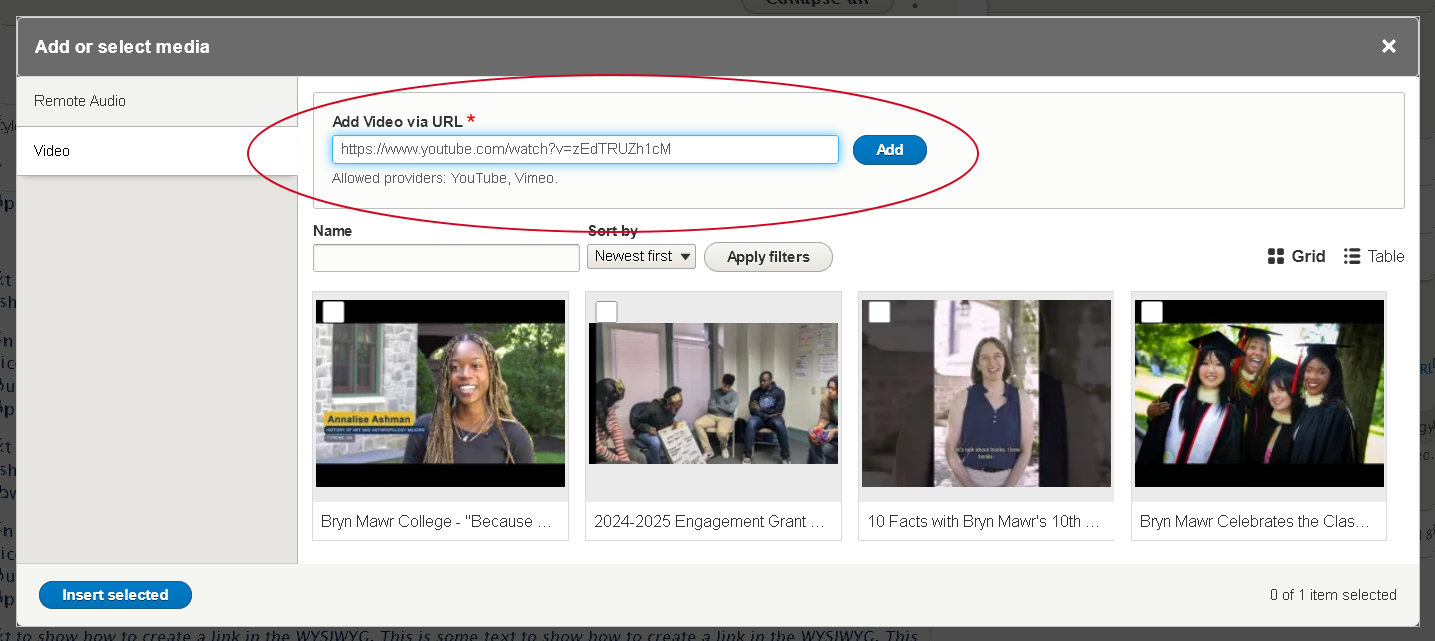Click the Insert selected button
The height and width of the screenshot is (641, 1435).
point(115,595)
